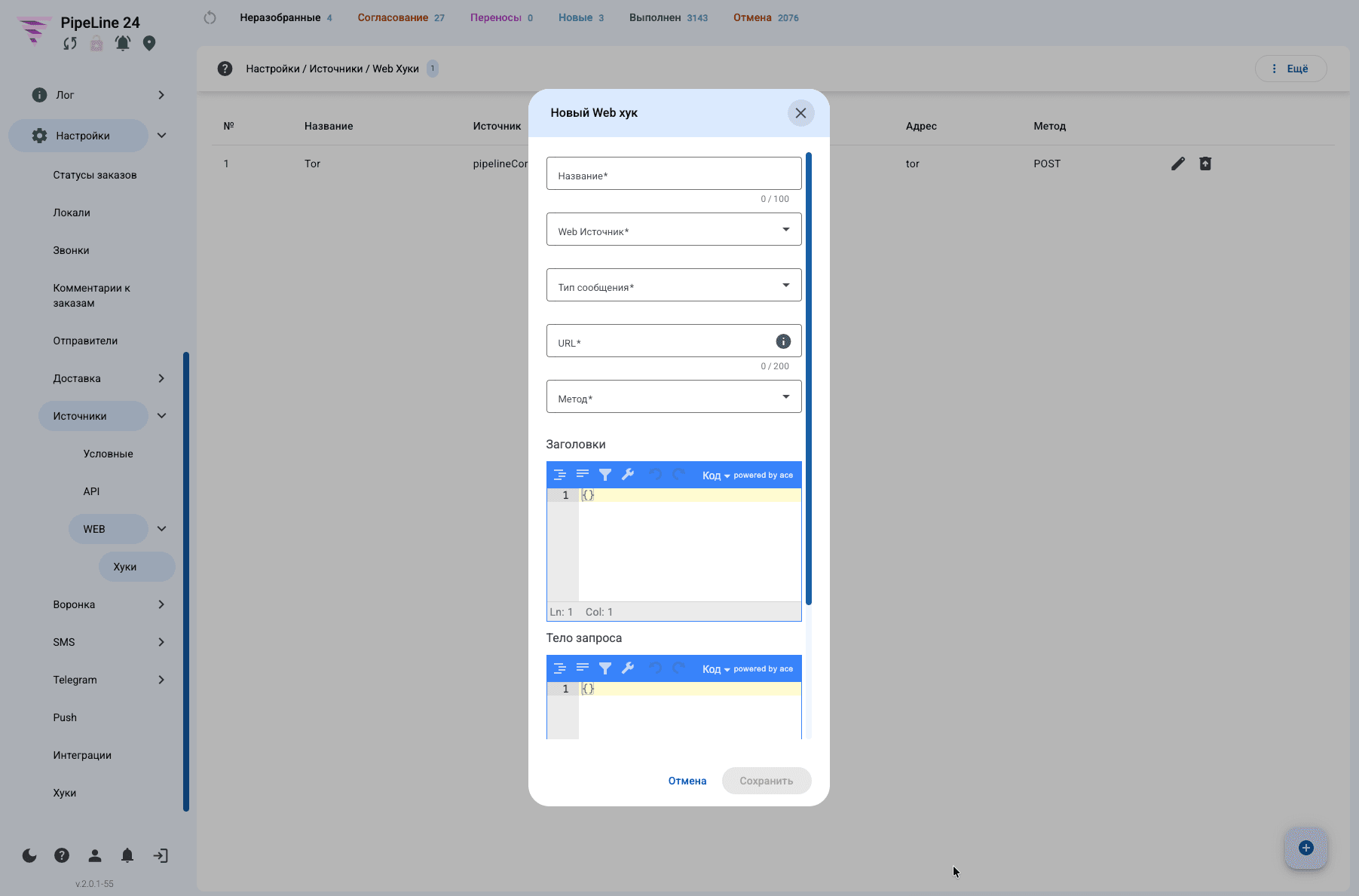The height and width of the screenshot is (896, 1359).
Task: Open Код mode dropdown in Тело запроса editor
Action: 716,669
